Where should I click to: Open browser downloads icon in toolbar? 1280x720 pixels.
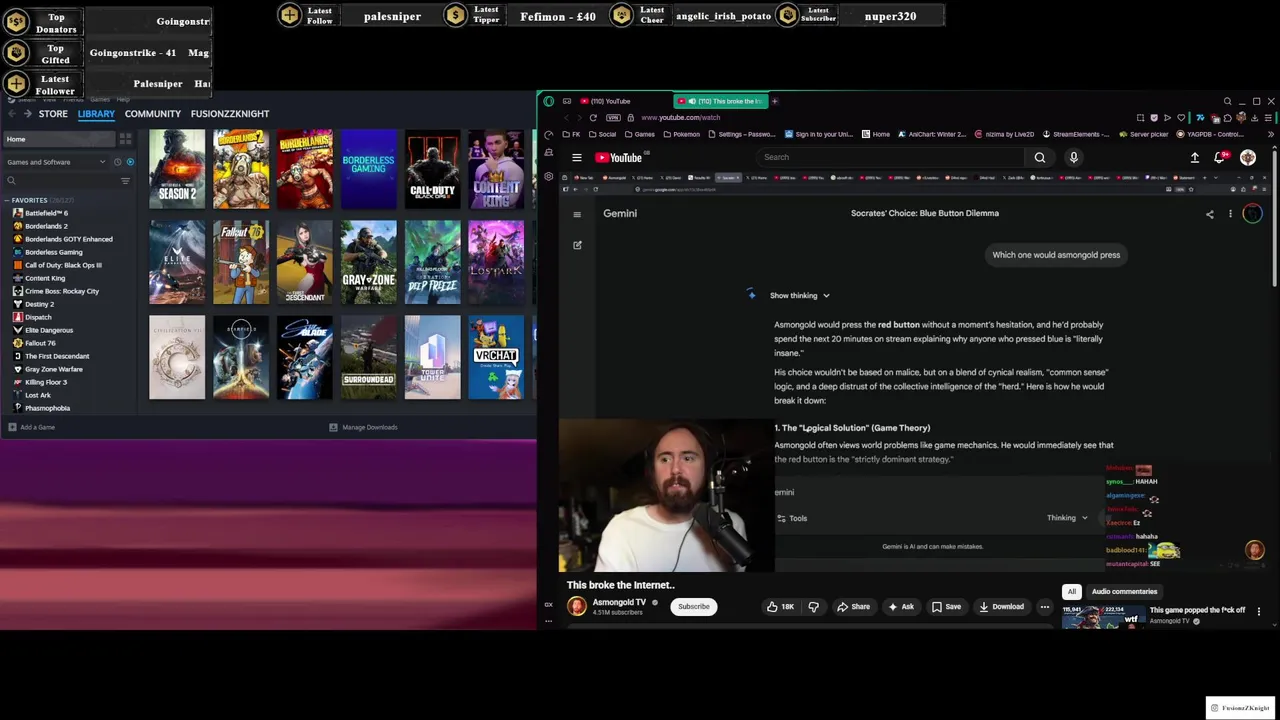1254,118
